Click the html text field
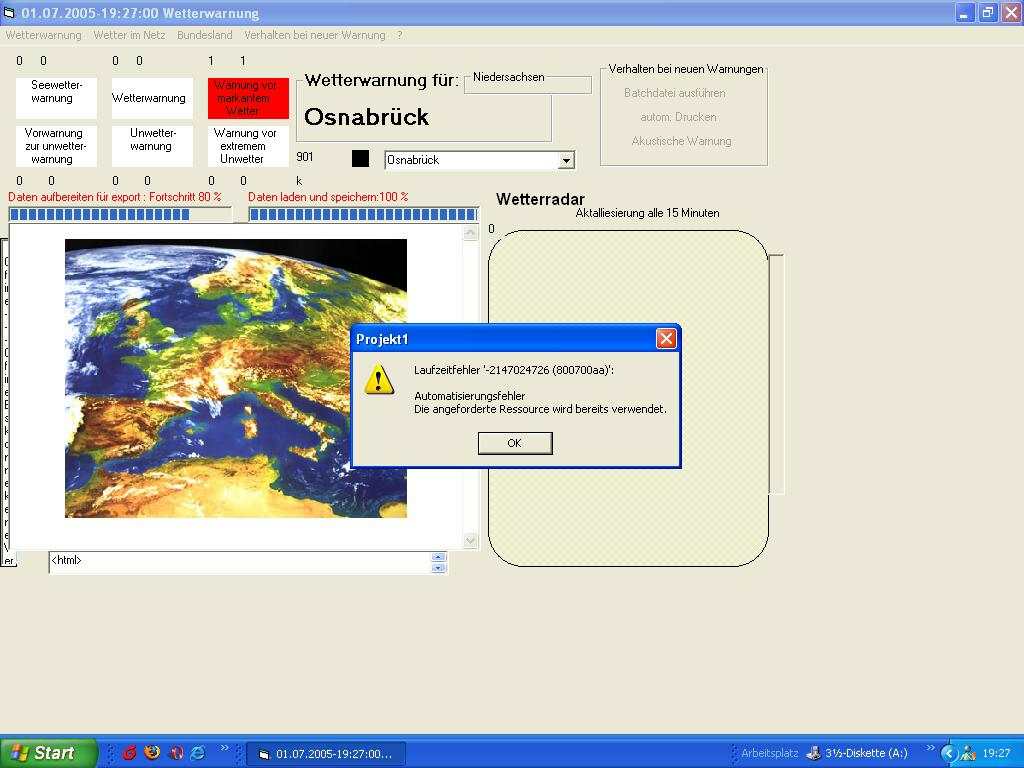The image size is (1024, 768). (x=240, y=562)
